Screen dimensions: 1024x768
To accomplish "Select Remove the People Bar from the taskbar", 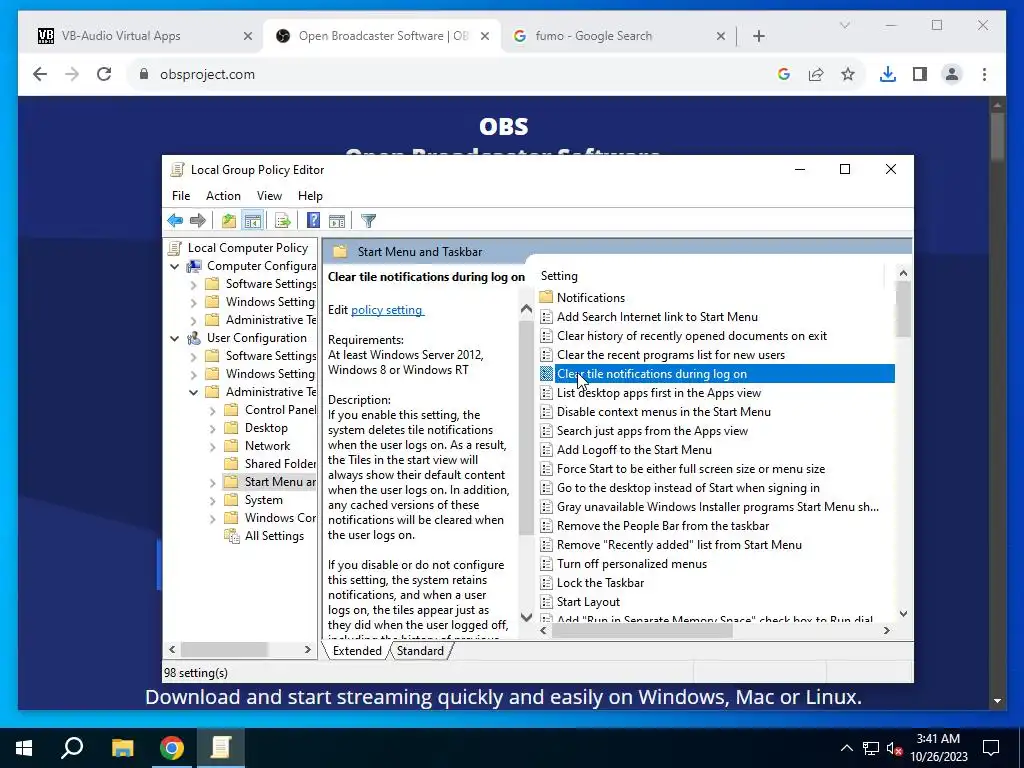I will pyautogui.click(x=662, y=526).
